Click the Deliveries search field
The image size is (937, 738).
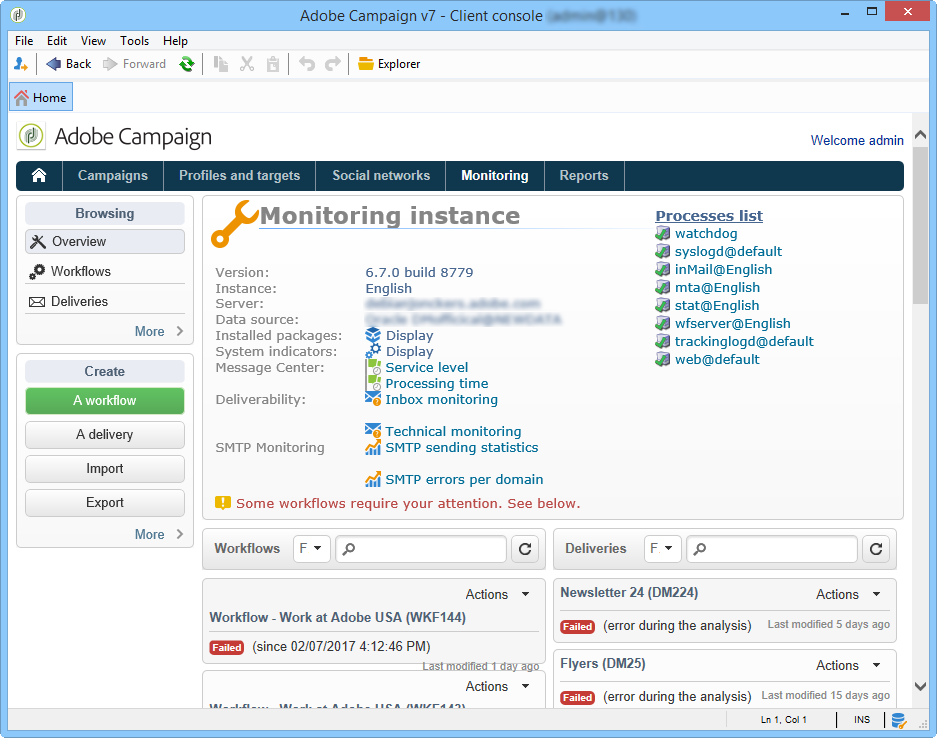[x=772, y=549]
